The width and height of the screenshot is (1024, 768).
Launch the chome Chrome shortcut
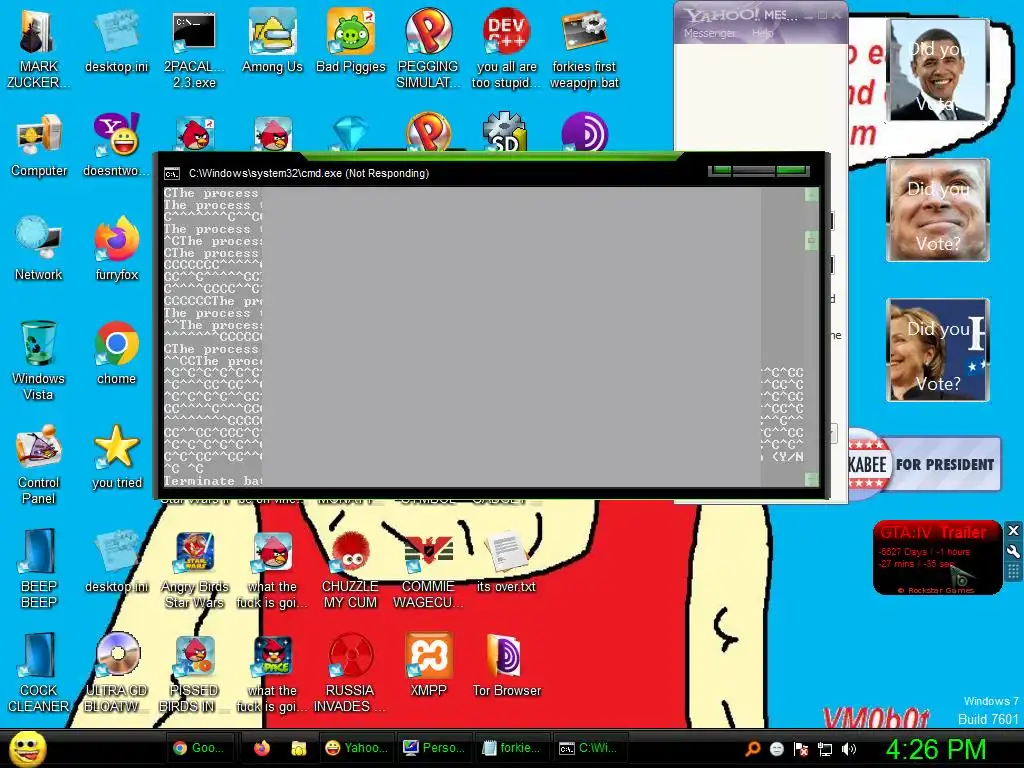[116, 353]
